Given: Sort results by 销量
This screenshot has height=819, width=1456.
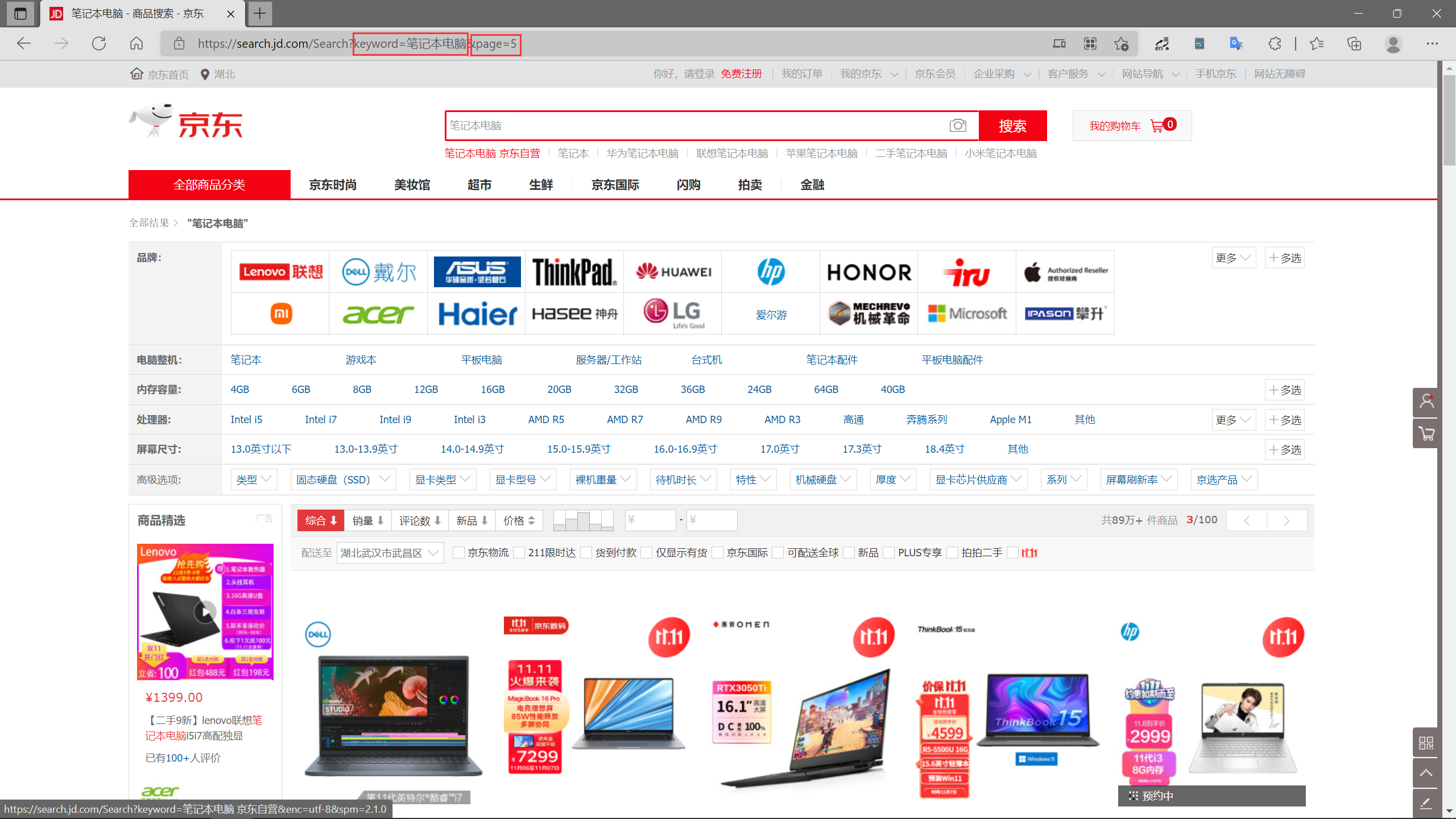Looking at the screenshot, I should [368, 520].
